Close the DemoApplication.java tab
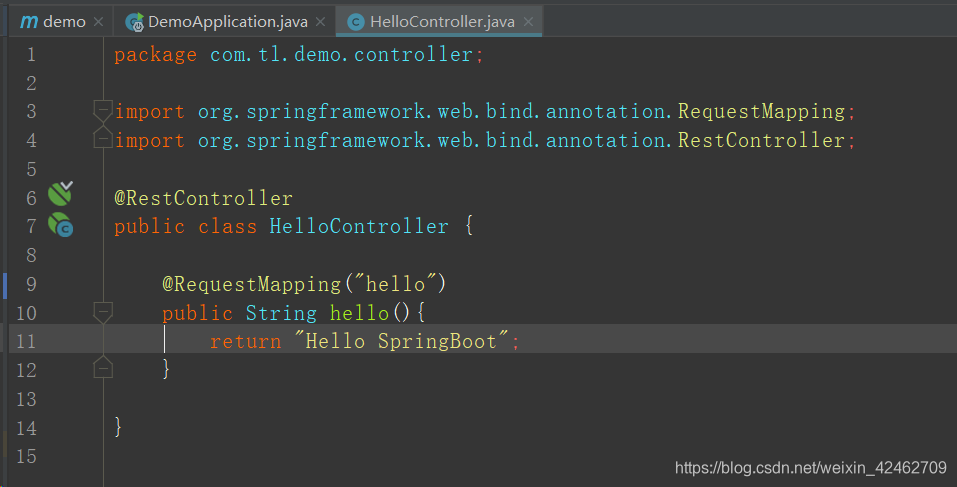The width and height of the screenshot is (957, 487). [x=320, y=22]
